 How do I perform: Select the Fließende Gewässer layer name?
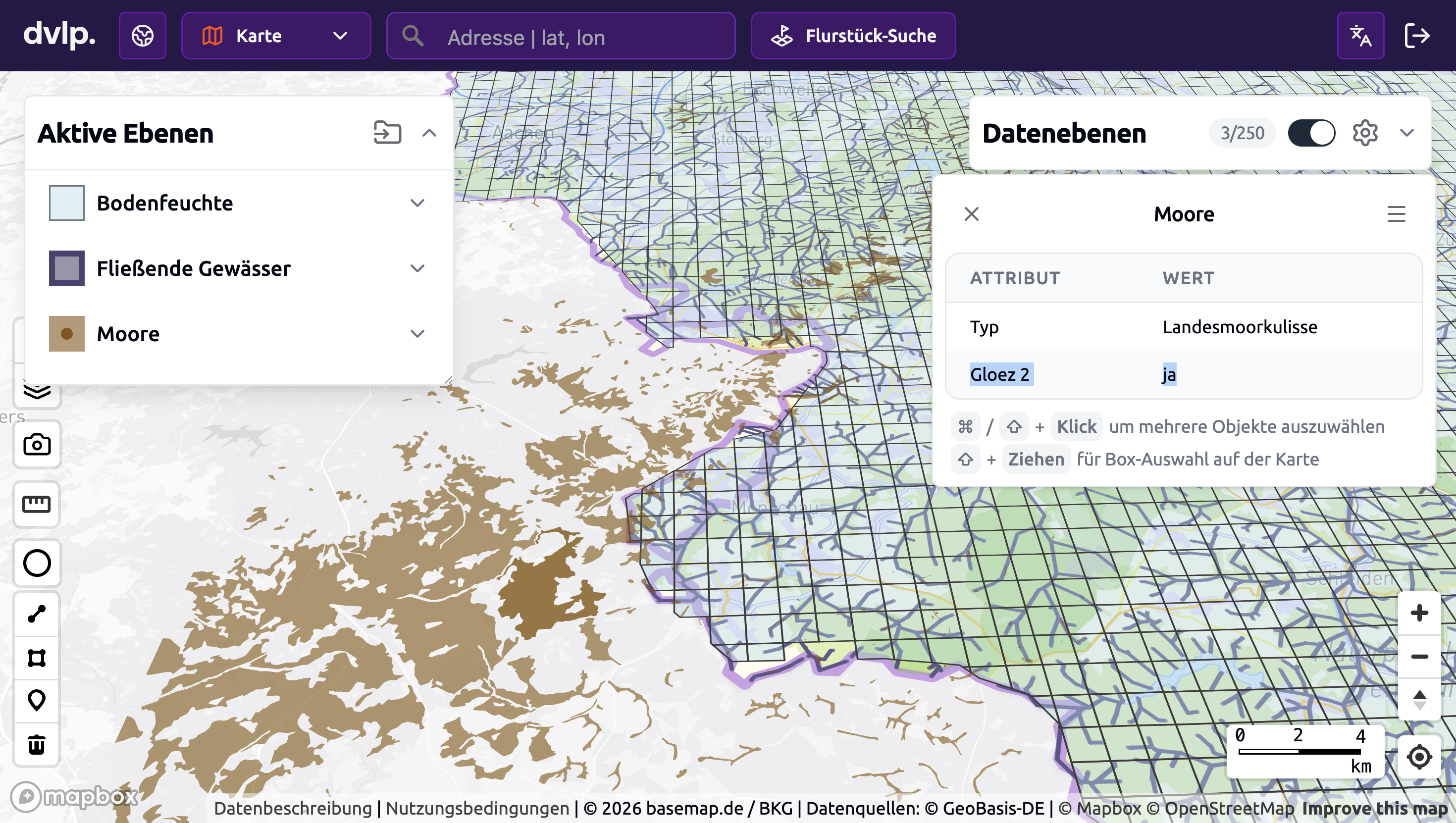click(193, 268)
